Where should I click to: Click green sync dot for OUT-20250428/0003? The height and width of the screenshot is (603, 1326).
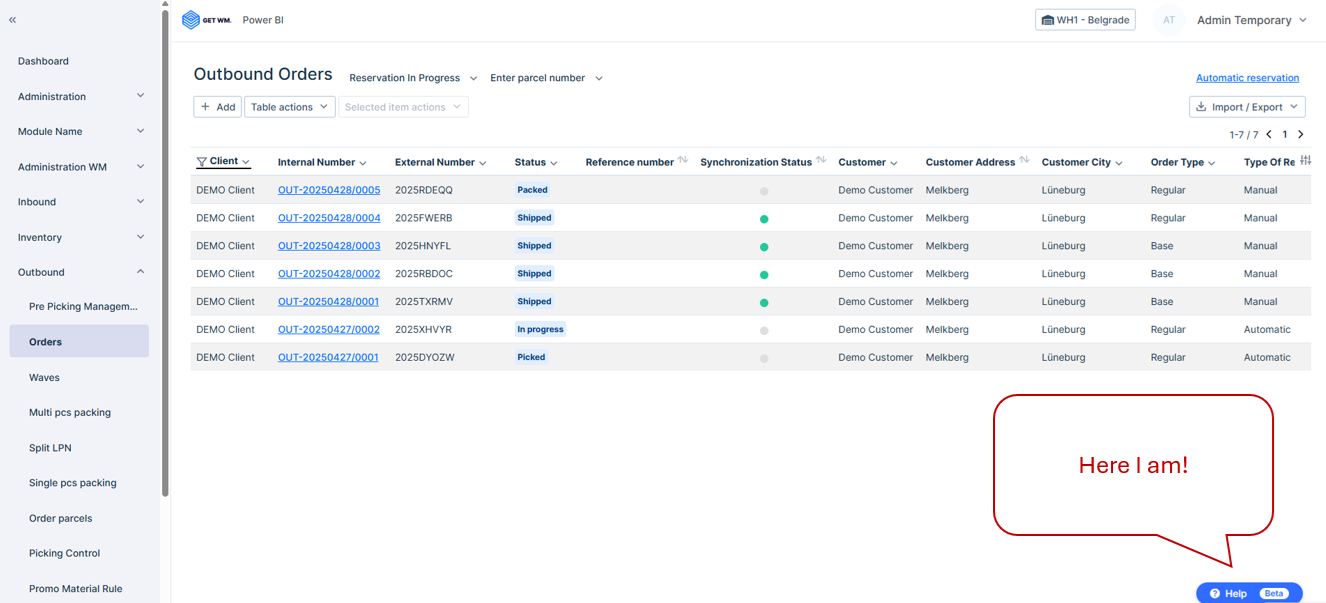pyautogui.click(x=764, y=247)
